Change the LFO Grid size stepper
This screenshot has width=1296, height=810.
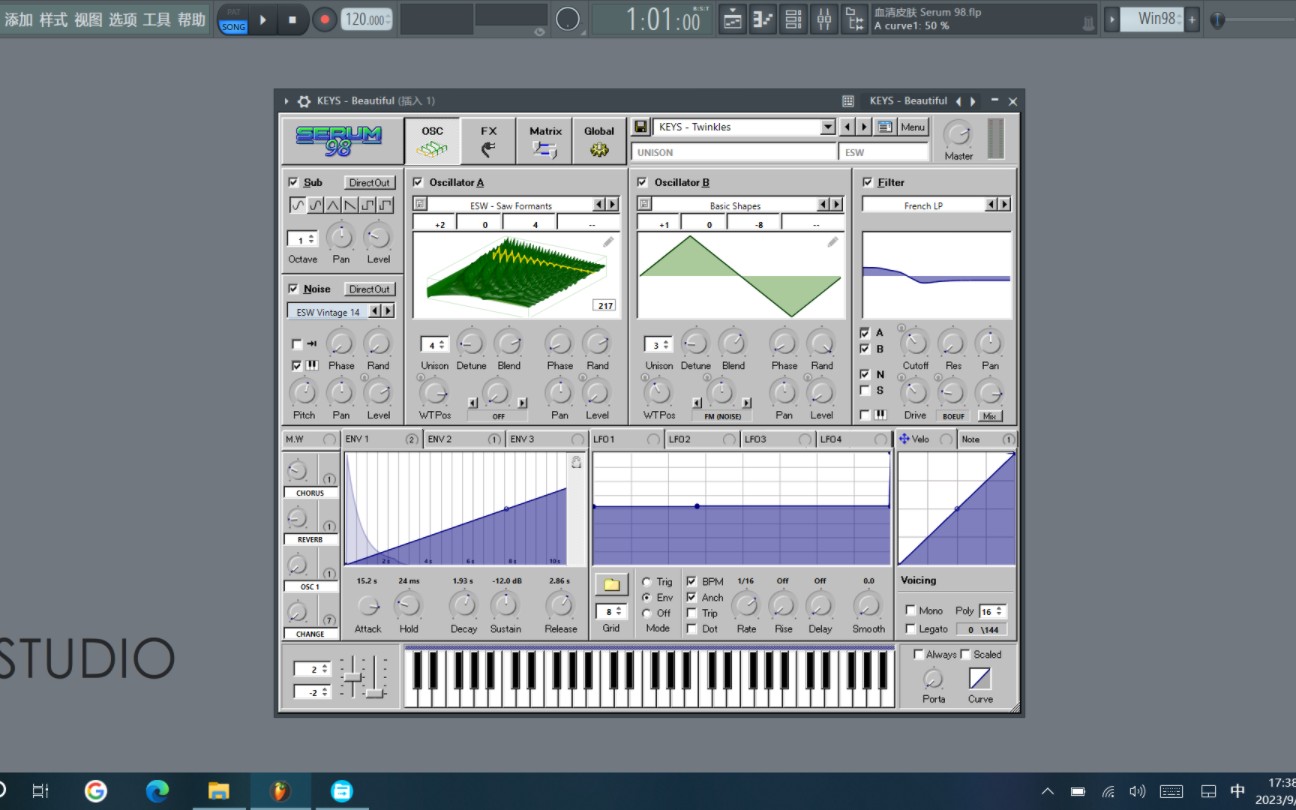tap(611, 611)
